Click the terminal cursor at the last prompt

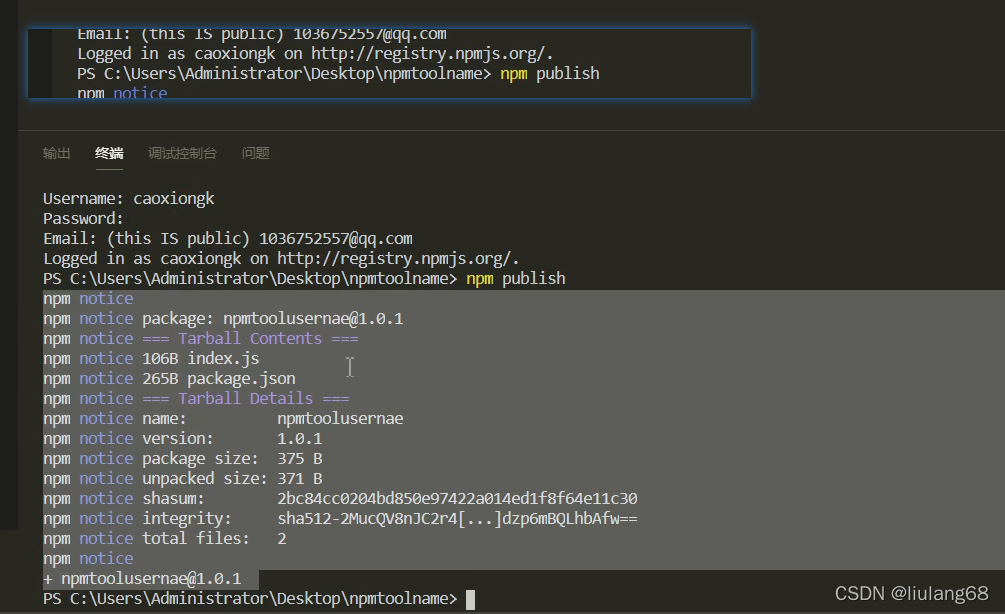click(x=470, y=600)
